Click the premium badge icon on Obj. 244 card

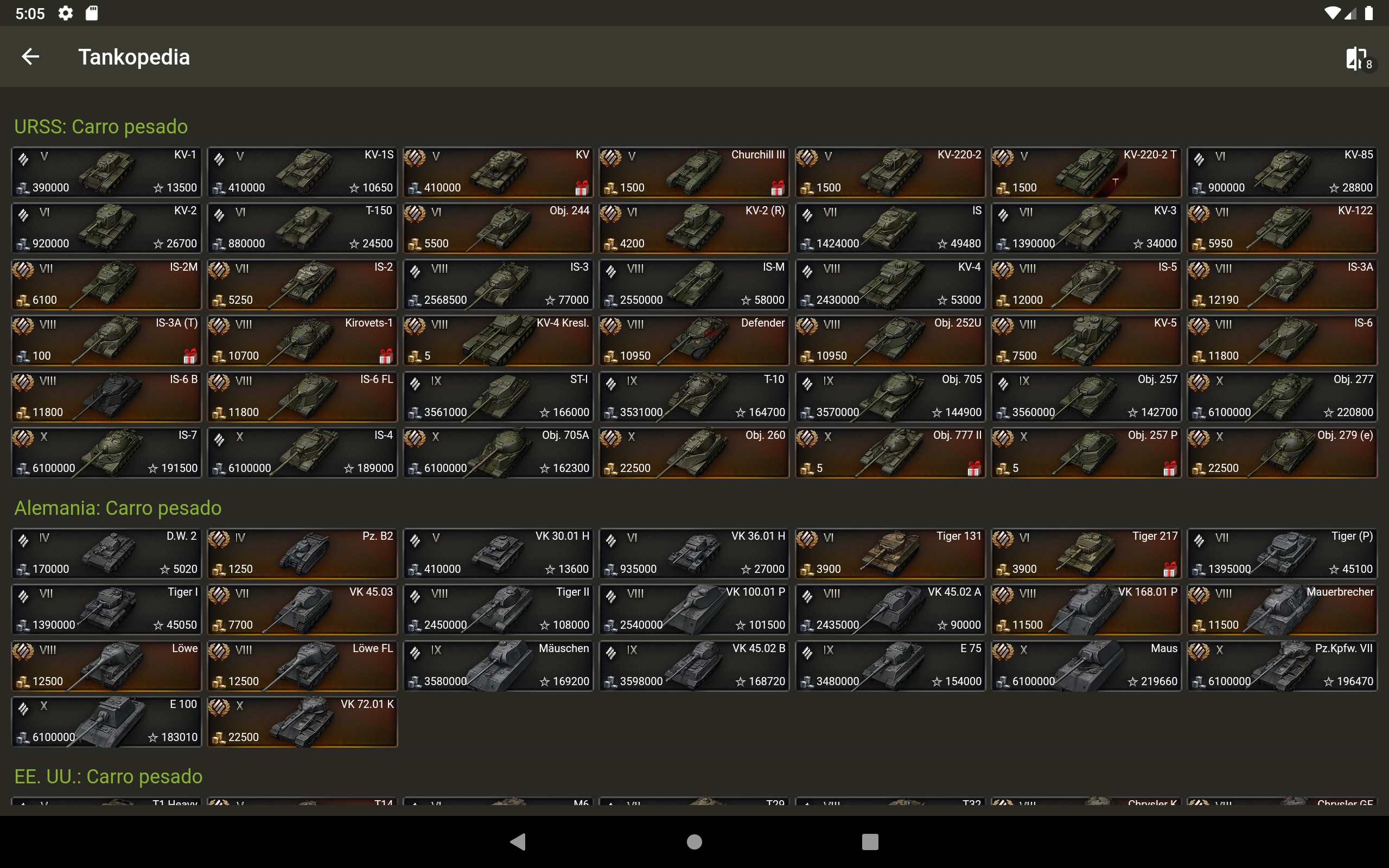415,213
